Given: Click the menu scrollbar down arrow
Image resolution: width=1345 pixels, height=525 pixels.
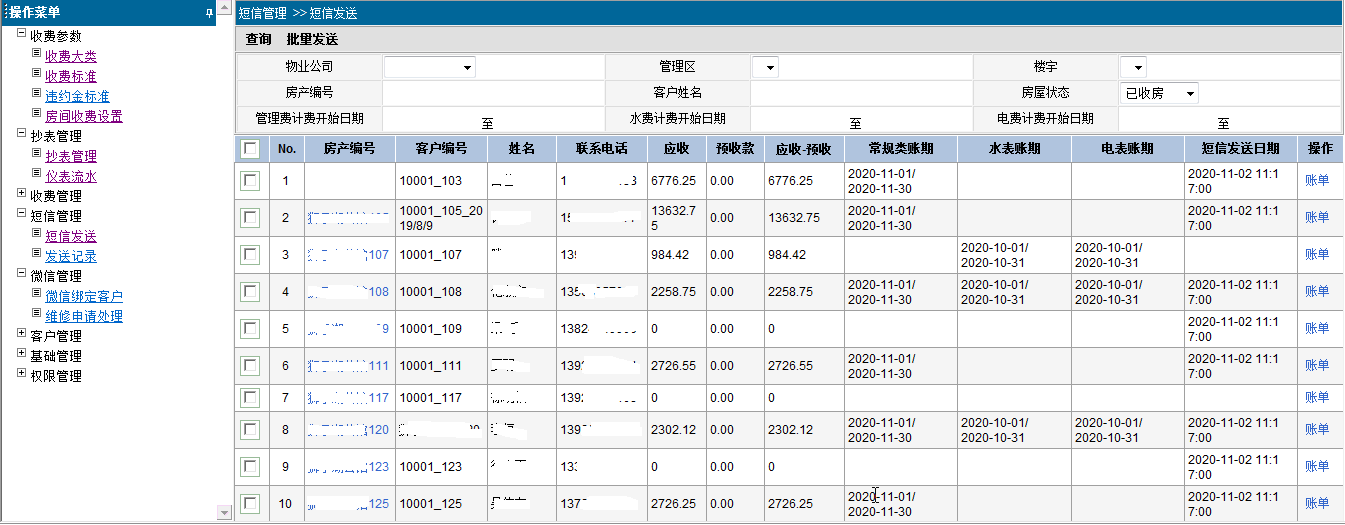Looking at the screenshot, I should click(x=224, y=512).
